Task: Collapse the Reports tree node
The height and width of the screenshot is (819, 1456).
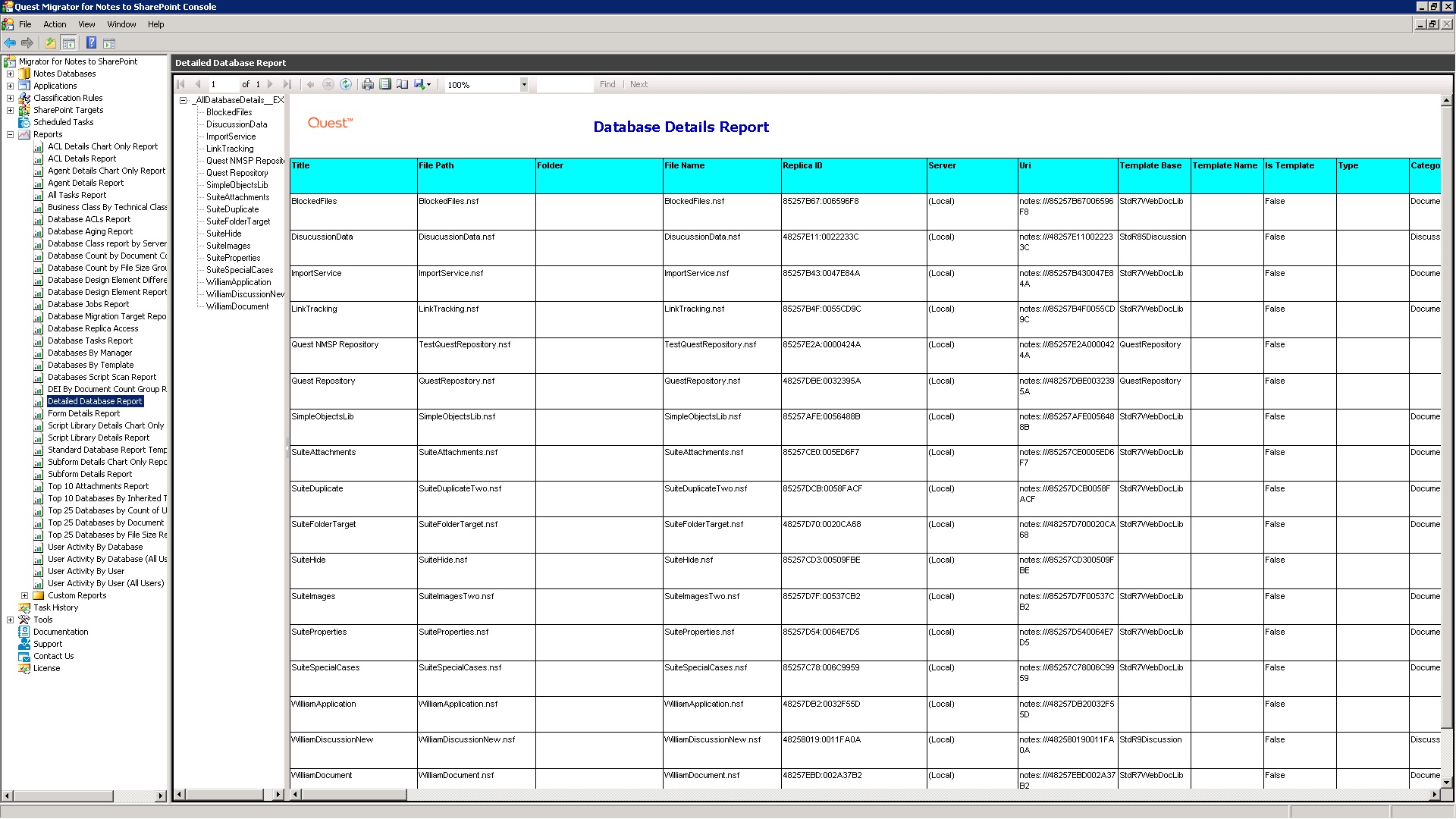Action: pyautogui.click(x=10, y=134)
